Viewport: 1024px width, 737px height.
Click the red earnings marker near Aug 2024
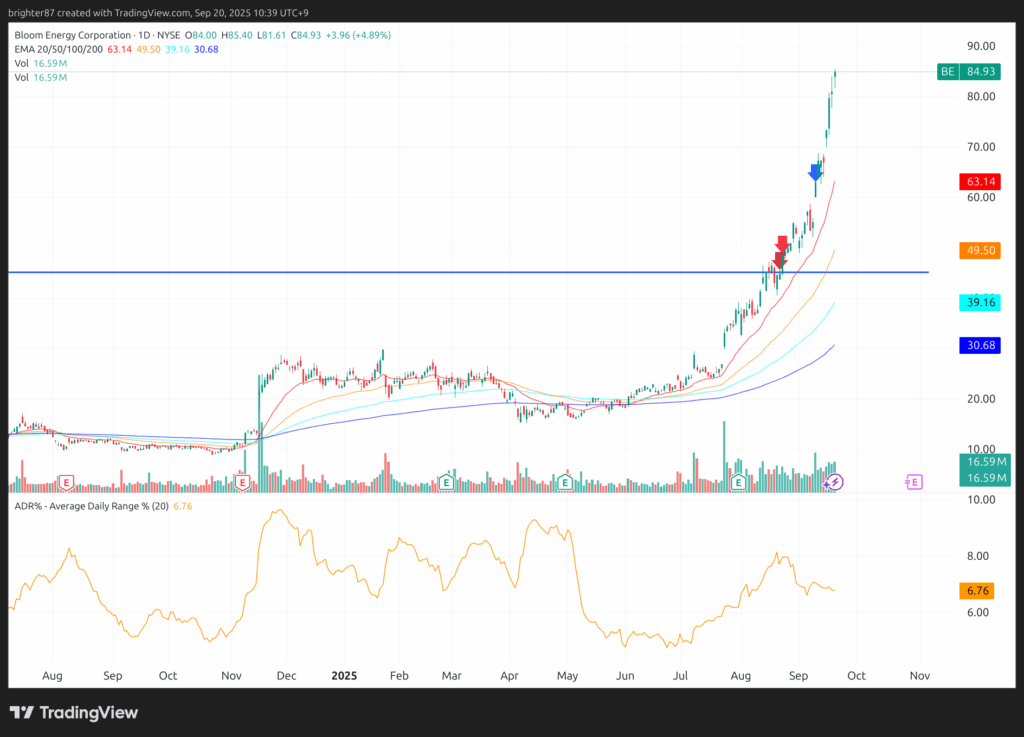[x=66, y=483]
